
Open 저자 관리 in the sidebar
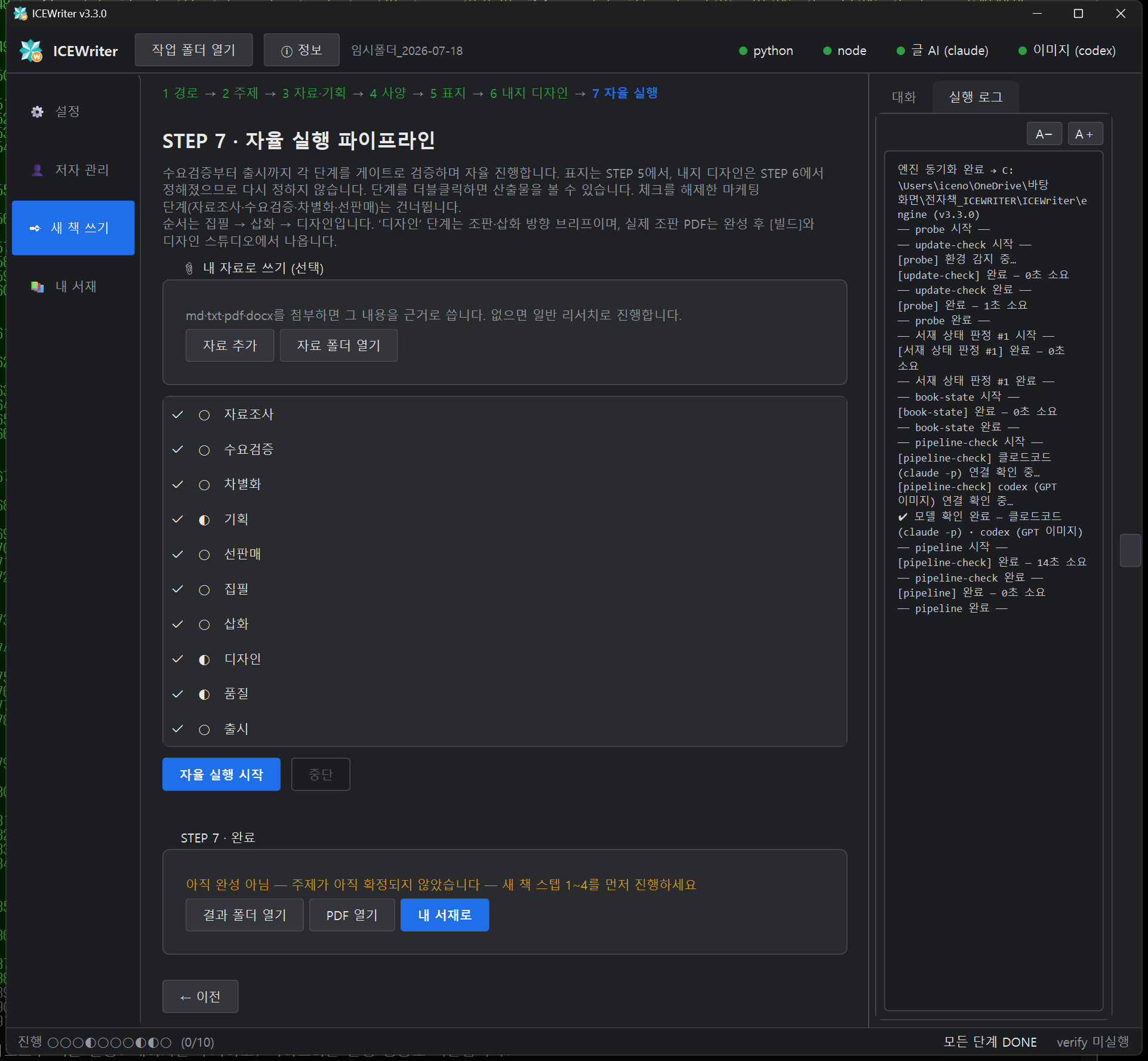pos(73,170)
